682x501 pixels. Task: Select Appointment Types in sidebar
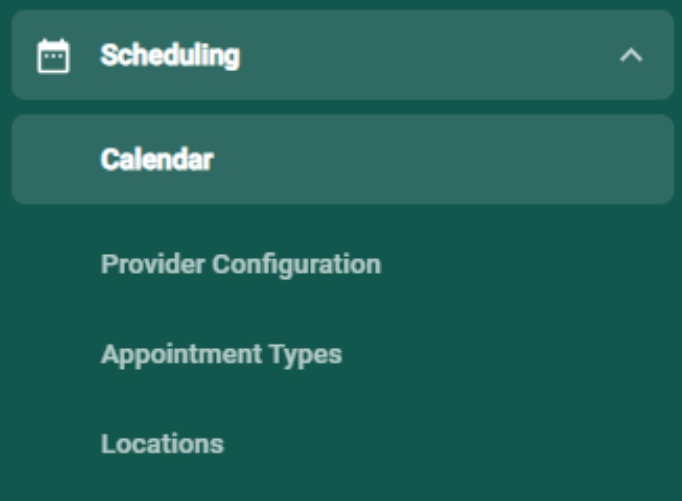point(221,354)
